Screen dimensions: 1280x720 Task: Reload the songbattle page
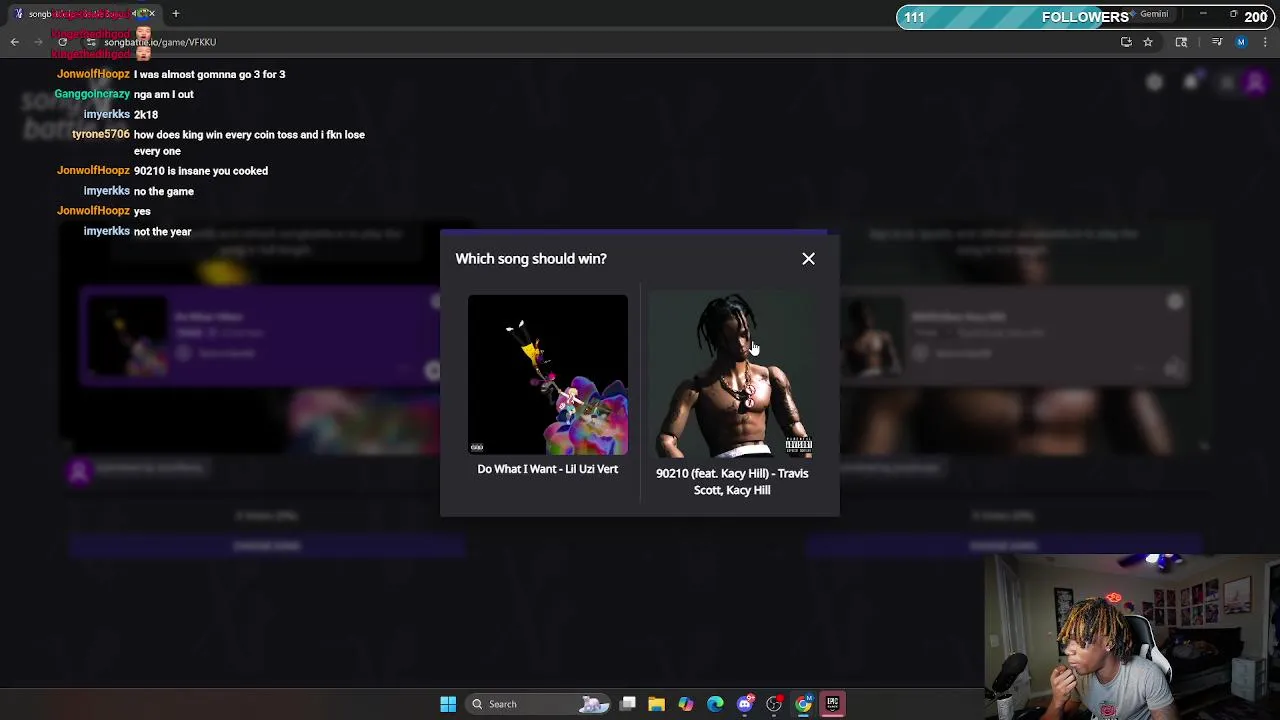pos(62,42)
